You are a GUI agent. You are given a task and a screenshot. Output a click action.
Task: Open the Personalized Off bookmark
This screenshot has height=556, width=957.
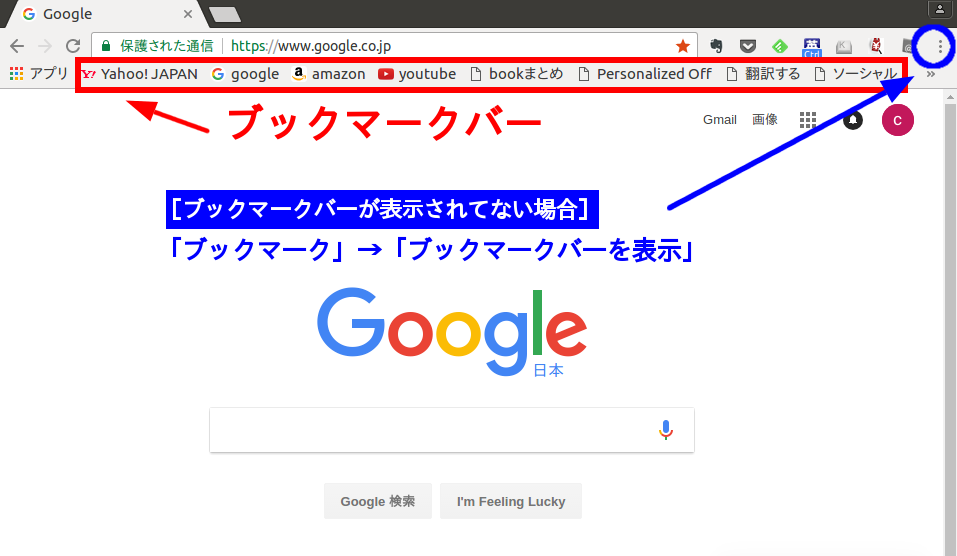point(645,74)
